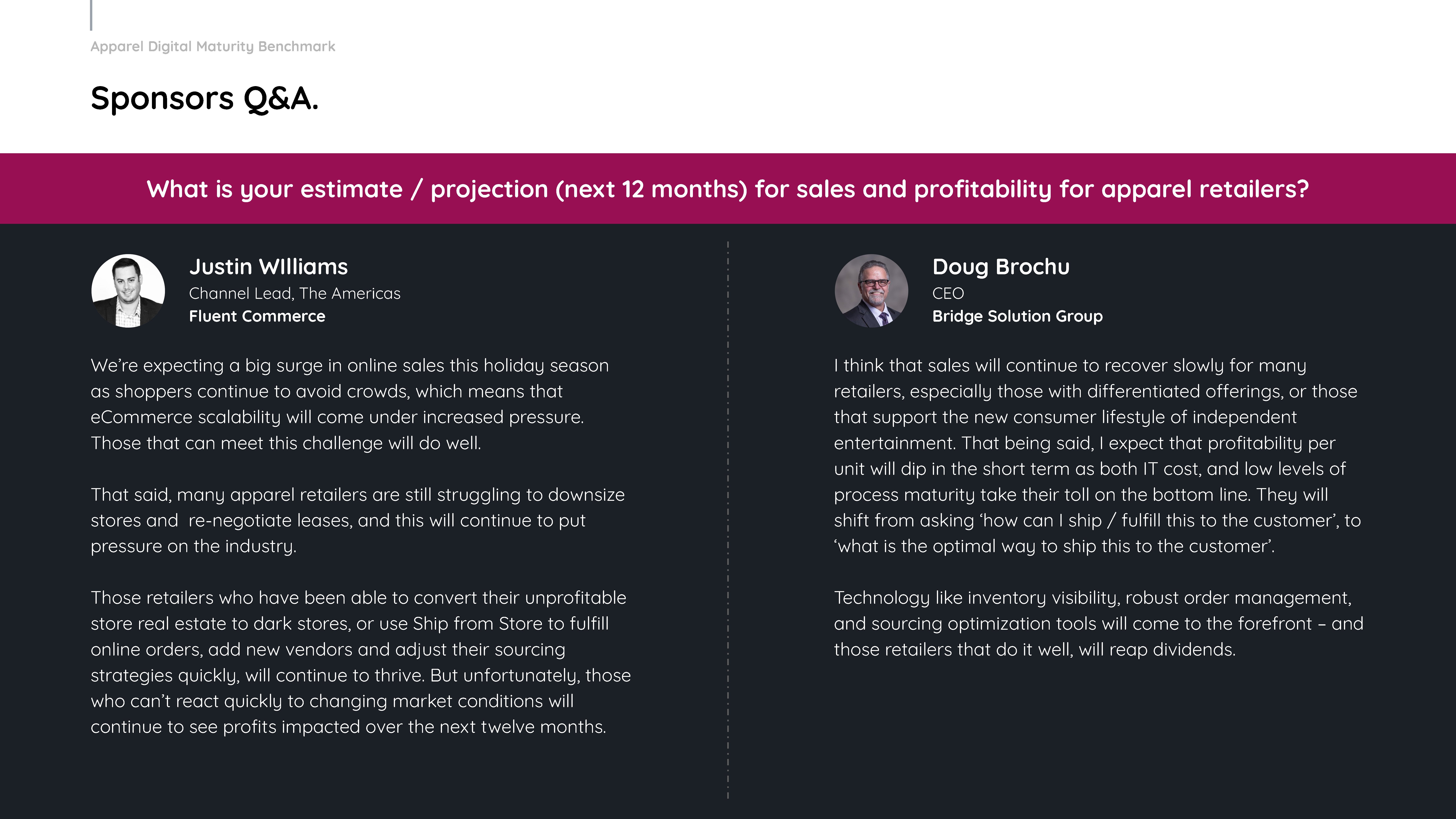
Task: Click the paragraph starting "That said, many apparel"
Action: pyautogui.click(x=358, y=520)
